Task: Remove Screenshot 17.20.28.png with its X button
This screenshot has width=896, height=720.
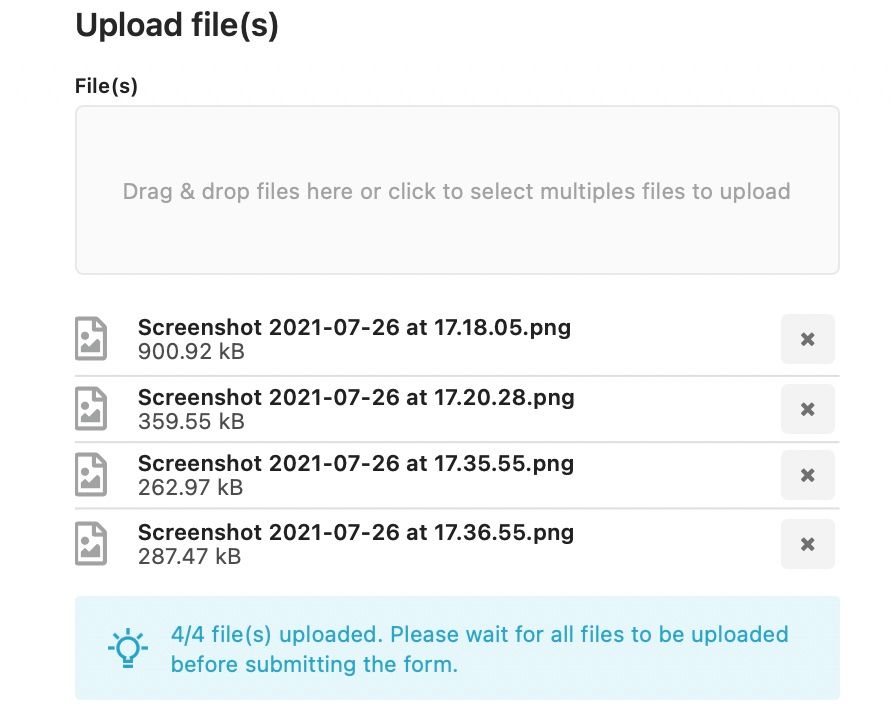Action: click(807, 409)
